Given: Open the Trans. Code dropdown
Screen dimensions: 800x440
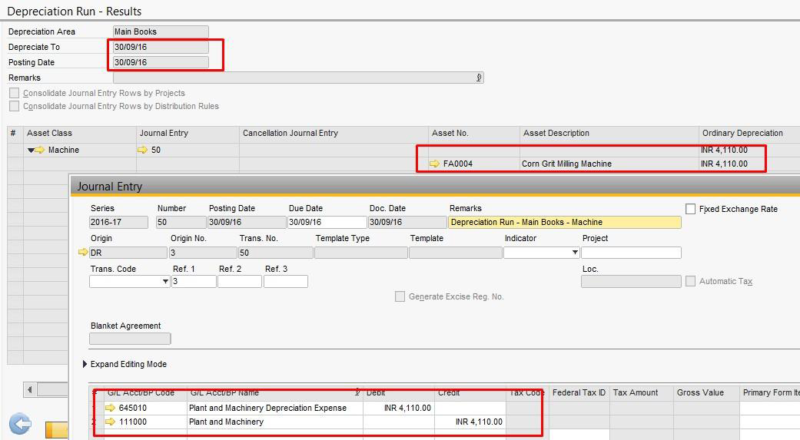Looking at the screenshot, I should (x=165, y=282).
